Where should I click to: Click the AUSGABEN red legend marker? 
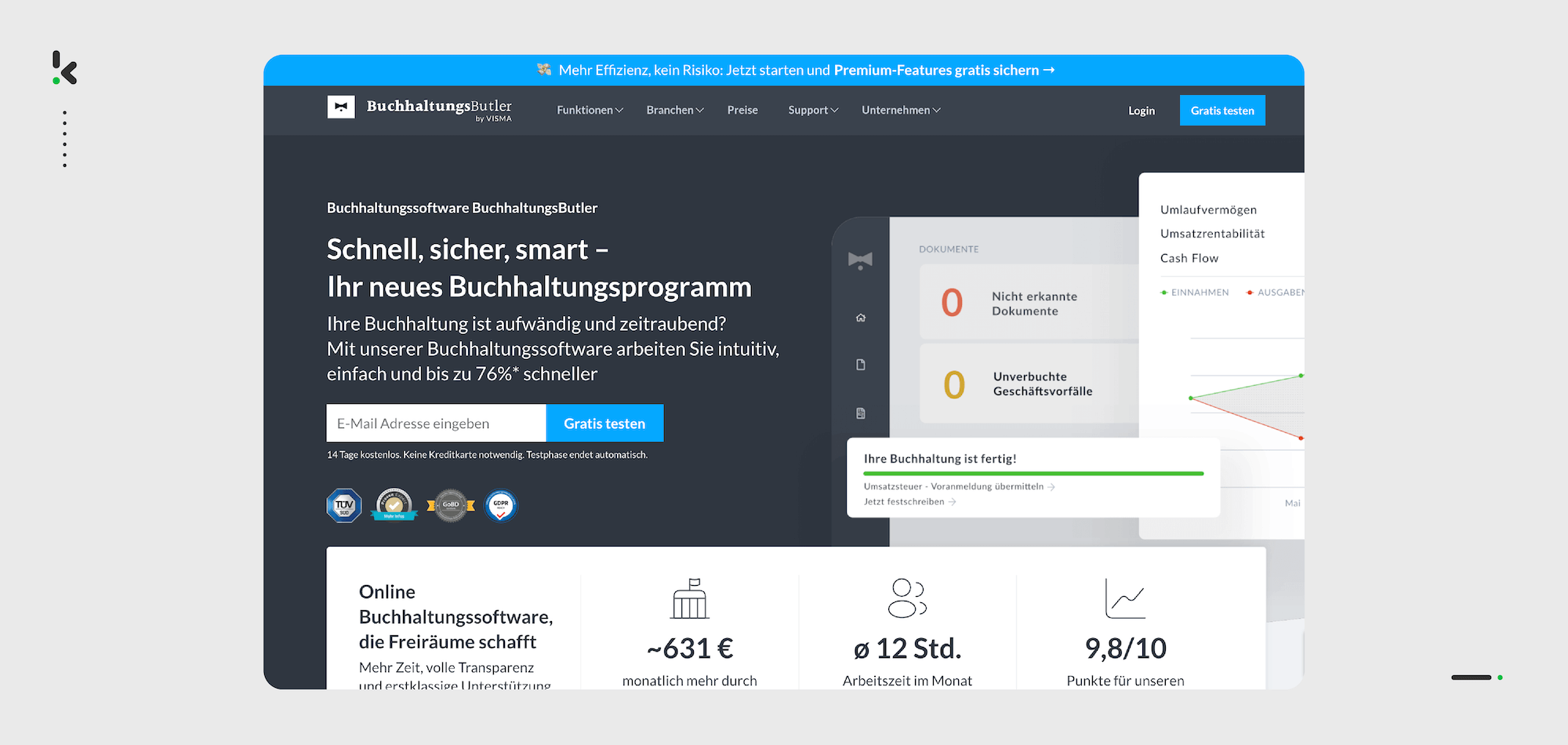point(1250,293)
